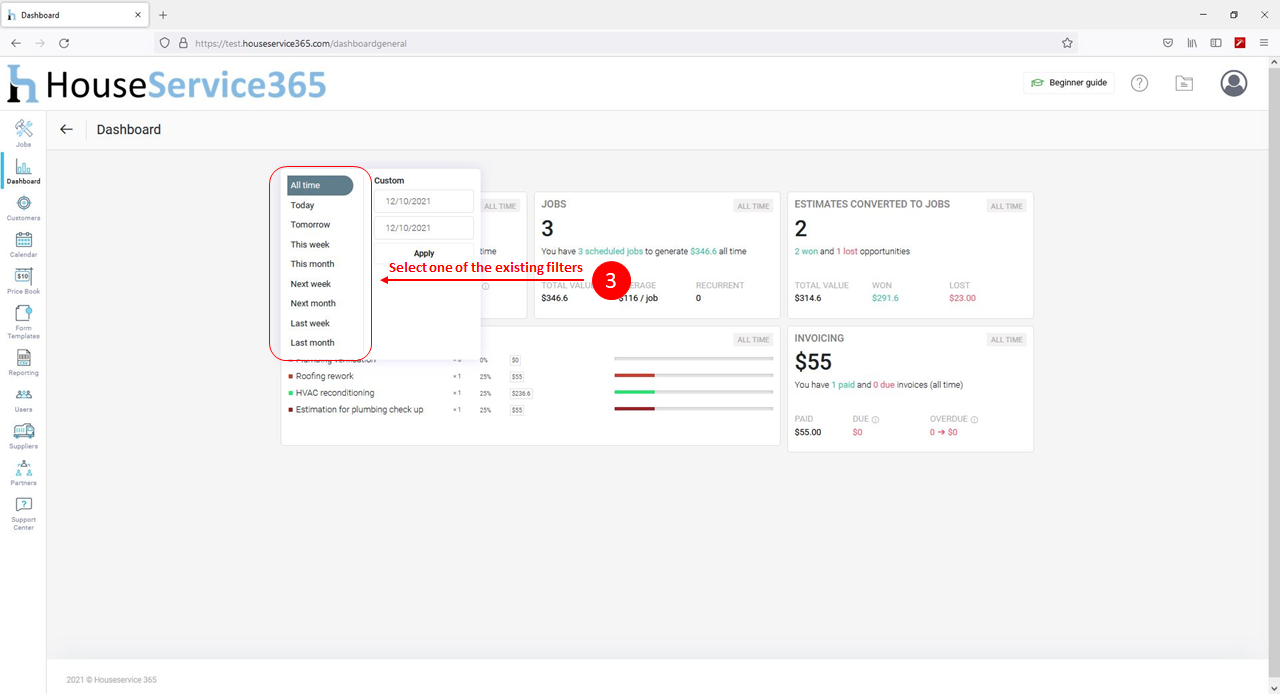
Task: Open Form Templates from the sidebar
Action: click(x=23, y=322)
